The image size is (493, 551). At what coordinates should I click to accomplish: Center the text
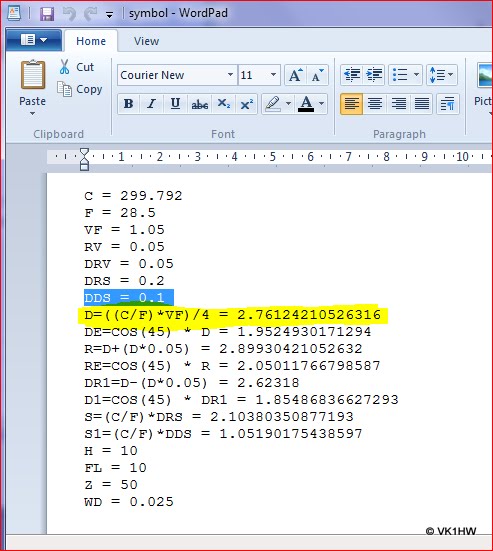click(375, 104)
